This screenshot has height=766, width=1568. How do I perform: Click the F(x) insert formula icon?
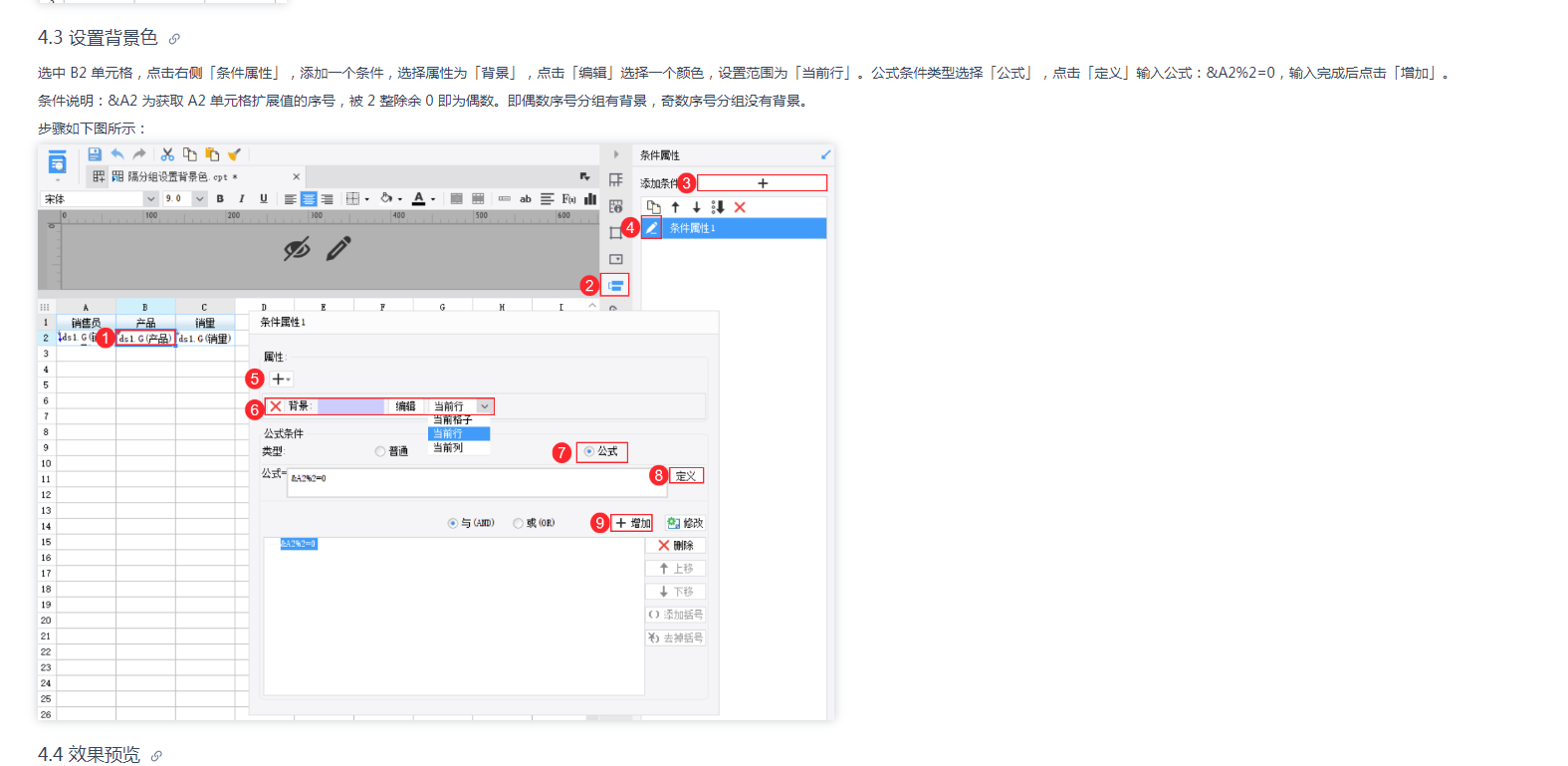pyautogui.click(x=568, y=199)
